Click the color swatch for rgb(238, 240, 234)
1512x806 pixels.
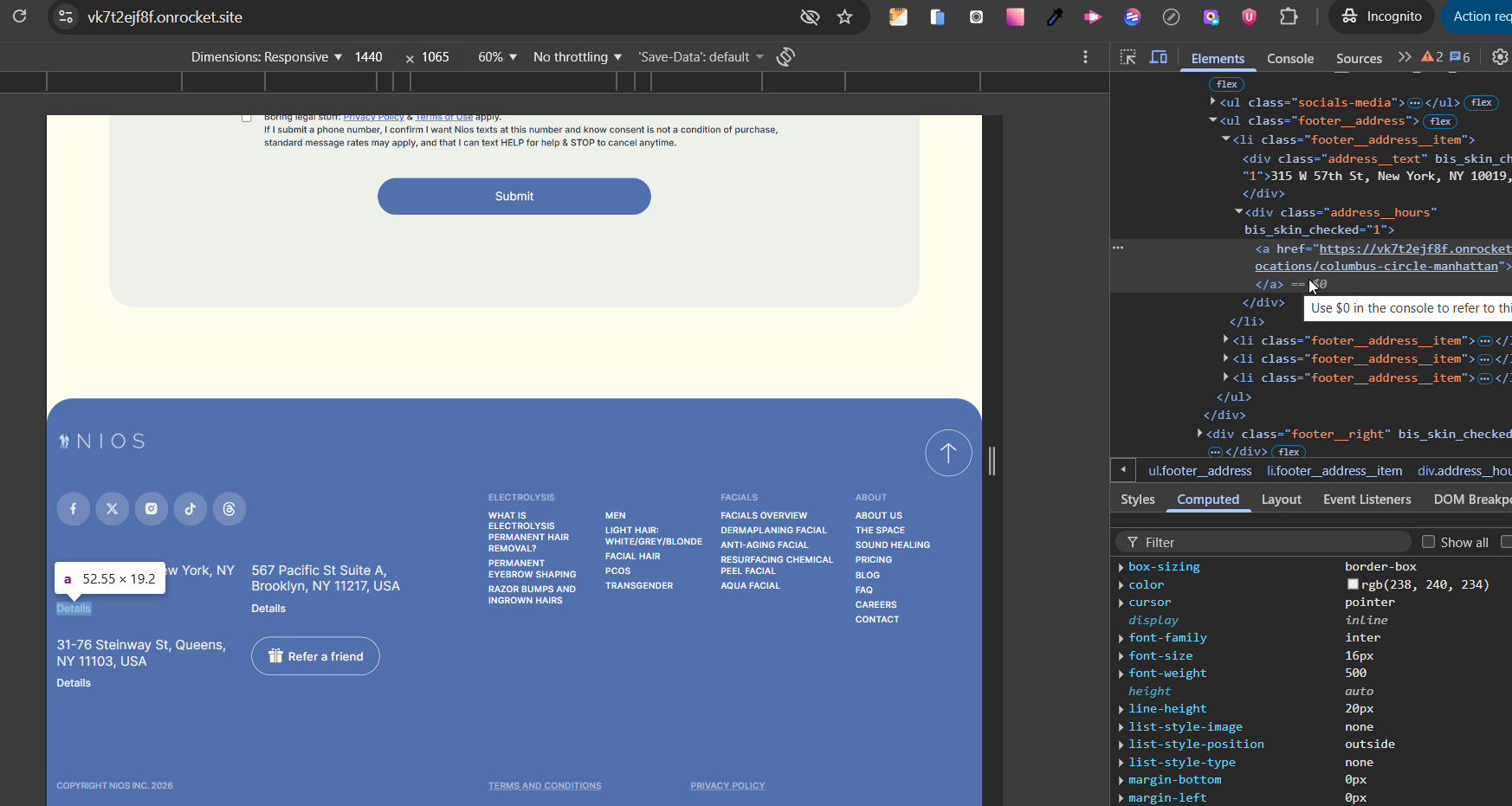[1353, 585]
